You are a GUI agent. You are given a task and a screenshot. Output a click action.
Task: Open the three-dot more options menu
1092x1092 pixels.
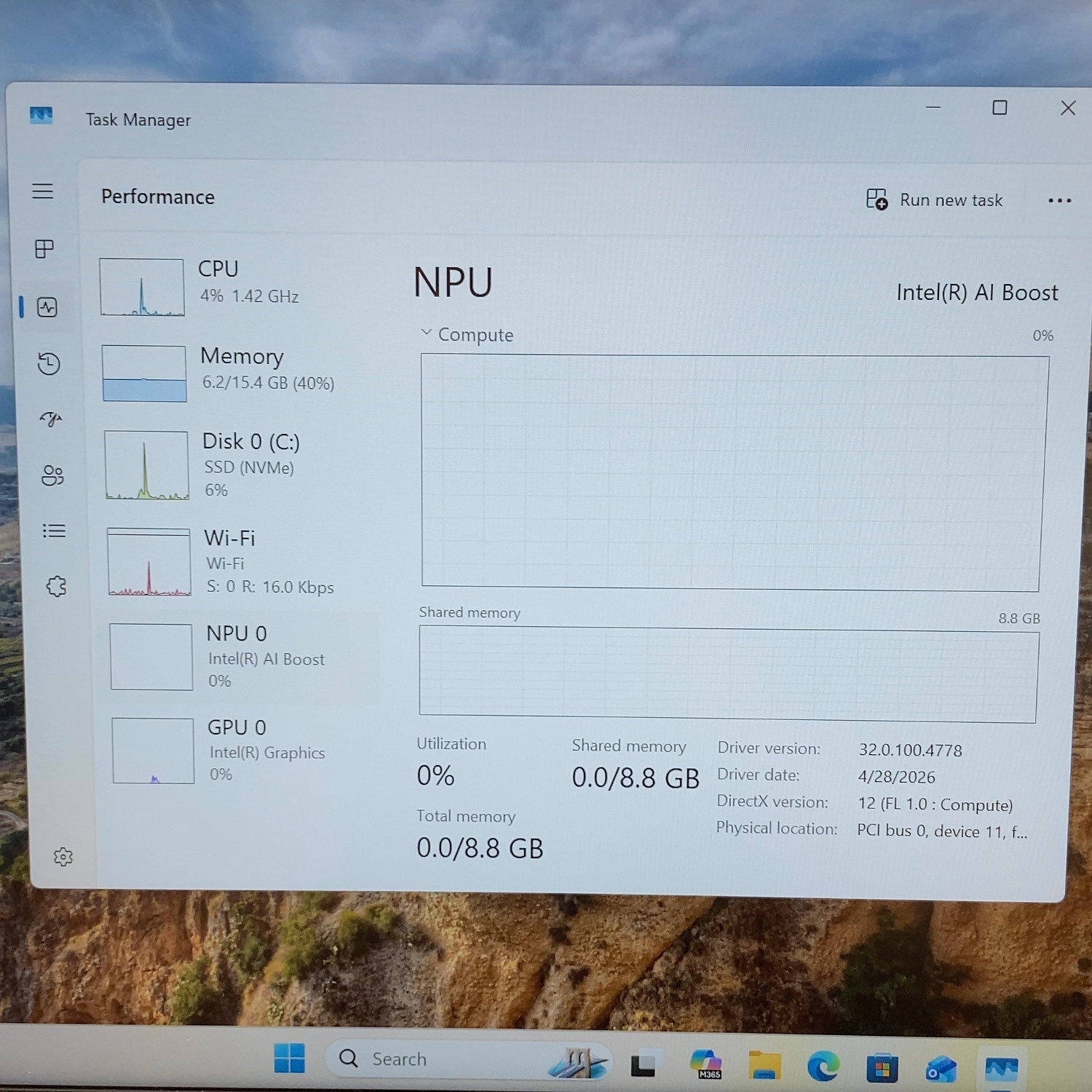point(1059,200)
